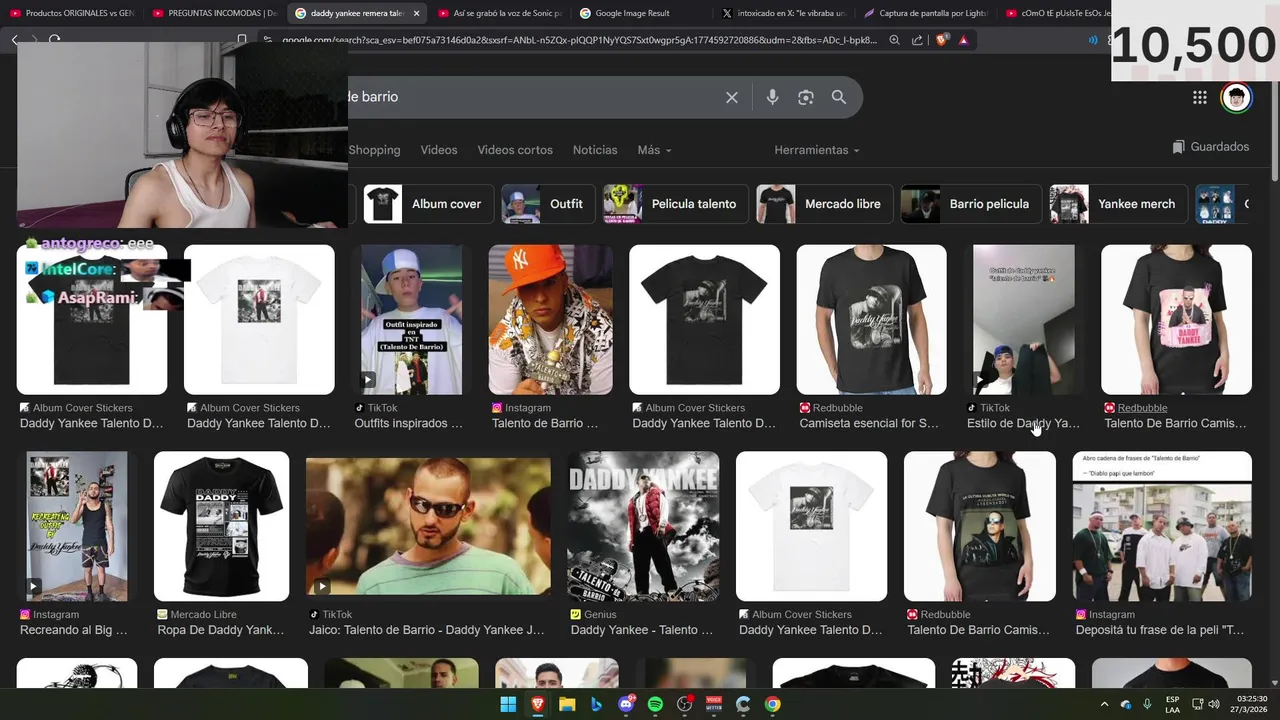This screenshot has height=720, width=1280.
Task: Click Brave browser taskbar icon
Action: (538, 704)
